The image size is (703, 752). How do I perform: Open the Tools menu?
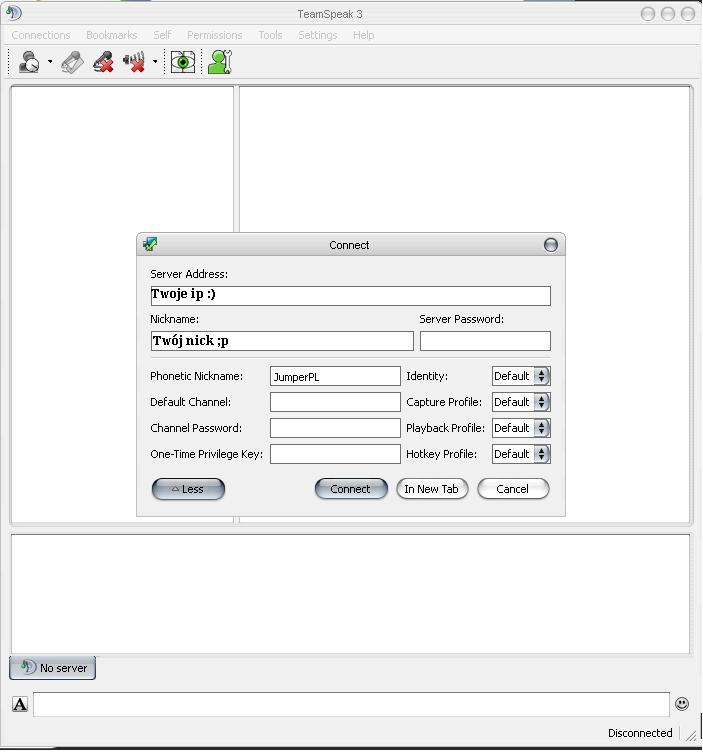270,35
